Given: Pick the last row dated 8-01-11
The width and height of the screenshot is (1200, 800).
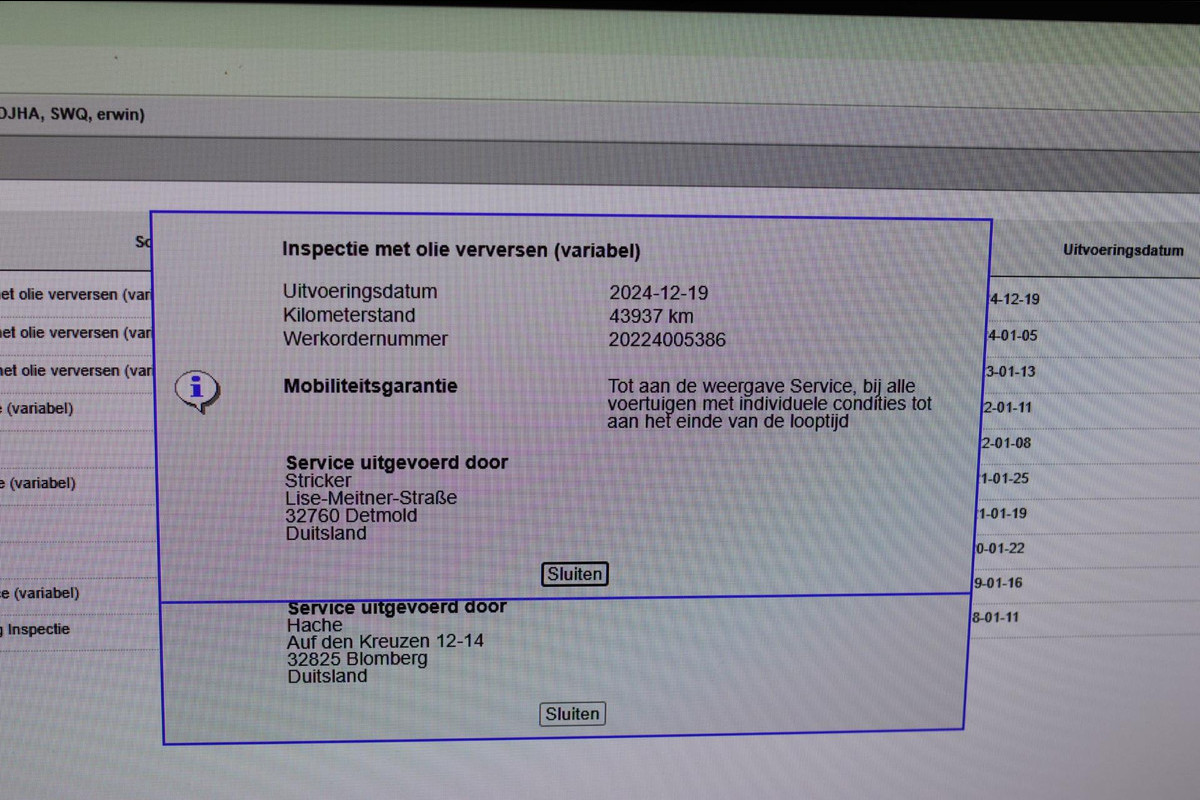Looking at the screenshot, I should 995,617.
